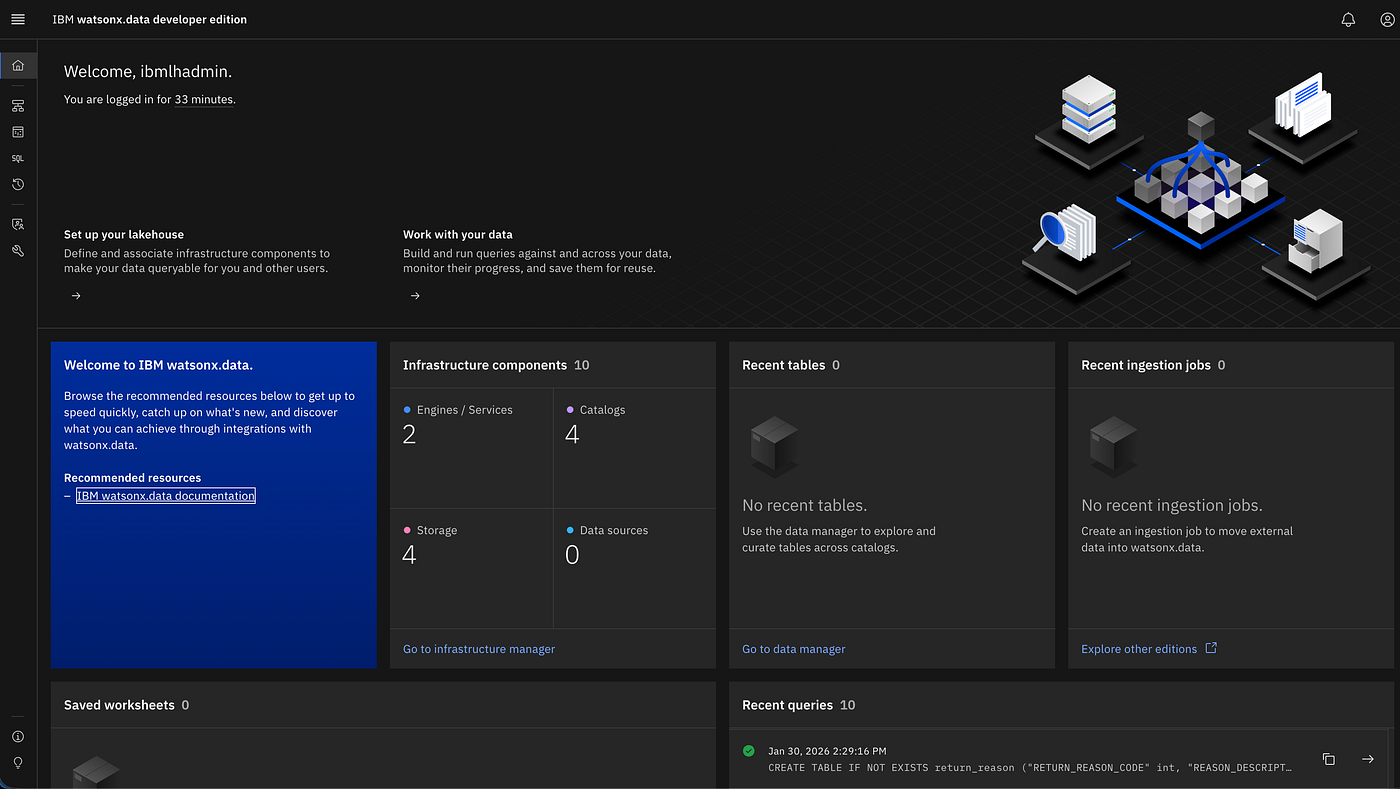Open Access control from the sidebar
This screenshot has width=1400, height=789.
pos(18,225)
